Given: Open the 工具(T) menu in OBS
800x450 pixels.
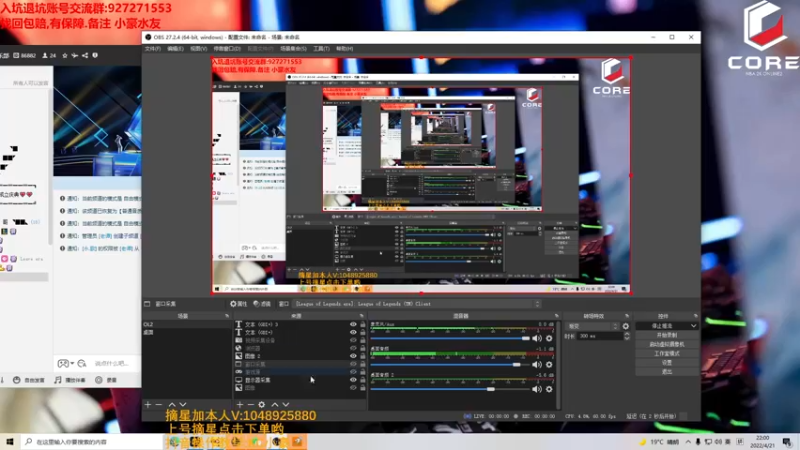Looking at the screenshot, I should pos(321,48).
